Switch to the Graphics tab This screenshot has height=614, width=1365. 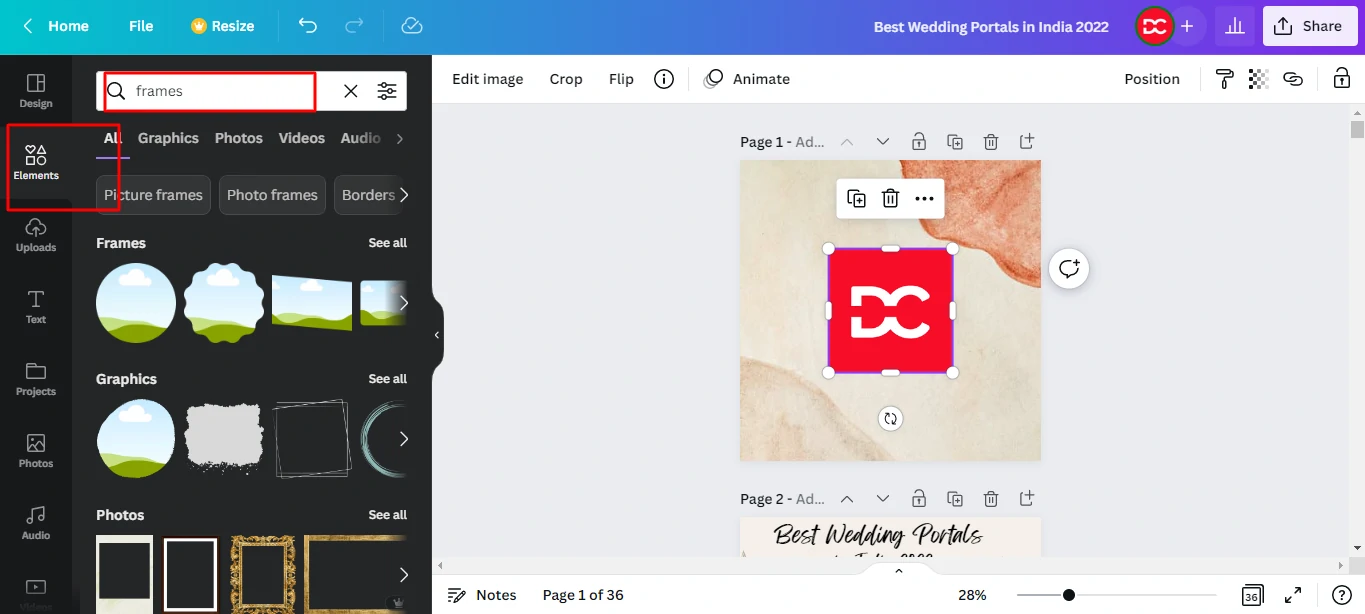pos(168,138)
